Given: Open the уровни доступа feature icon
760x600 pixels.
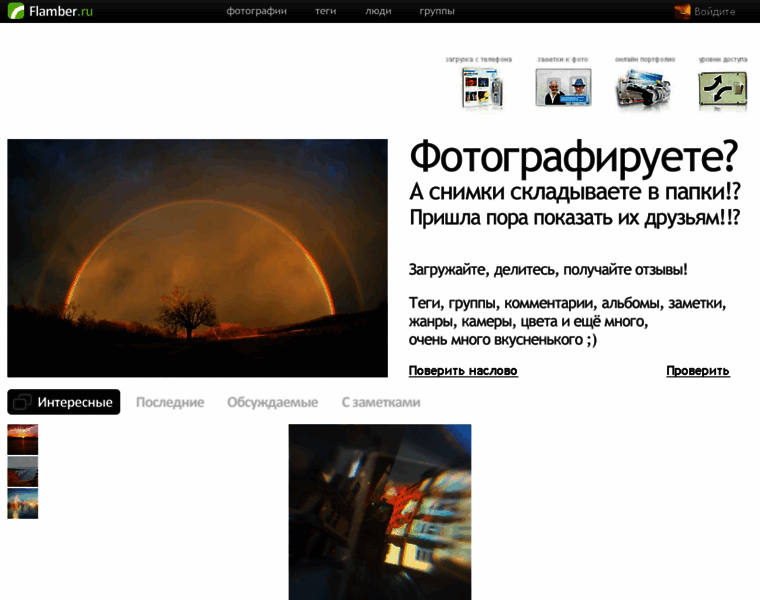Looking at the screenshot, I should click(x=723, y=89).
